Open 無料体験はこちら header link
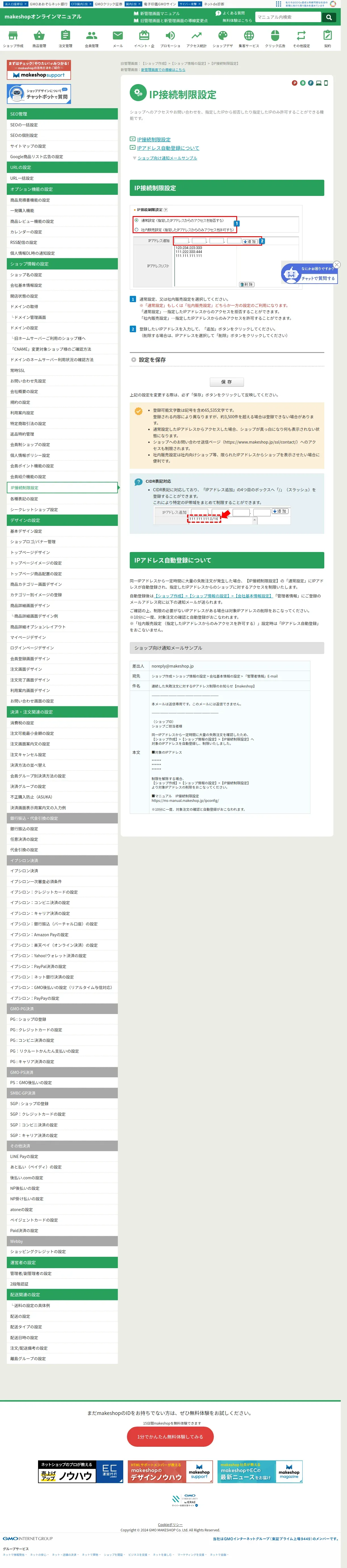The height and width of the screenshot is (1568, 347). [x=237, y=20]
